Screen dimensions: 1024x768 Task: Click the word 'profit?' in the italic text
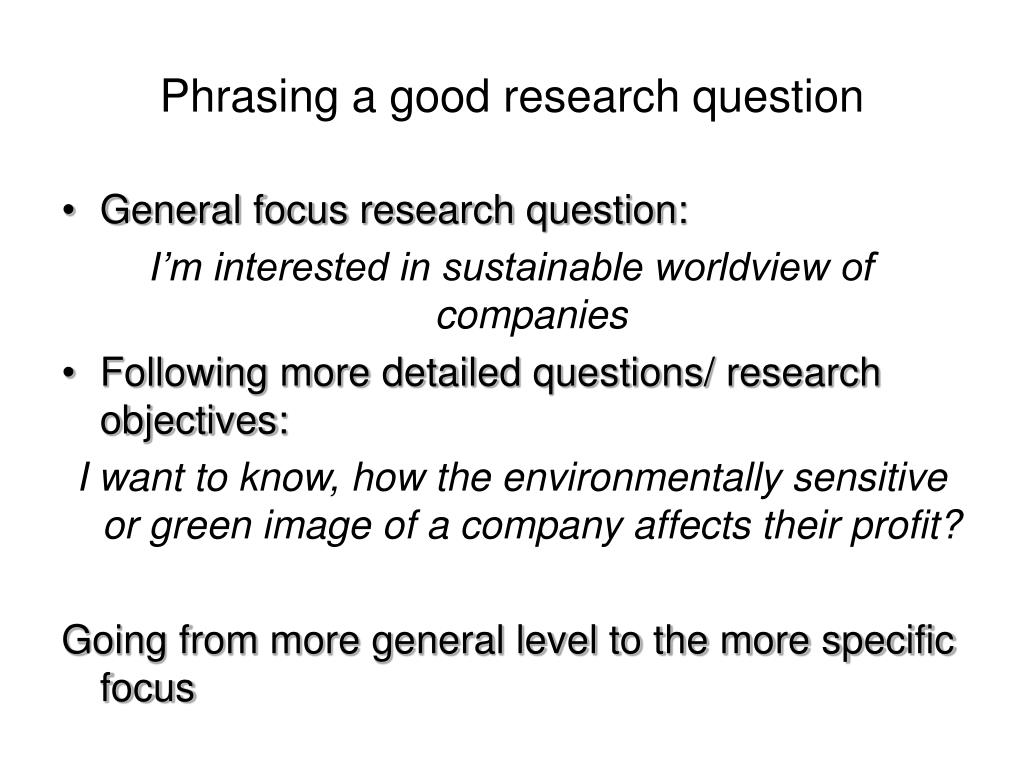(907, 526)
